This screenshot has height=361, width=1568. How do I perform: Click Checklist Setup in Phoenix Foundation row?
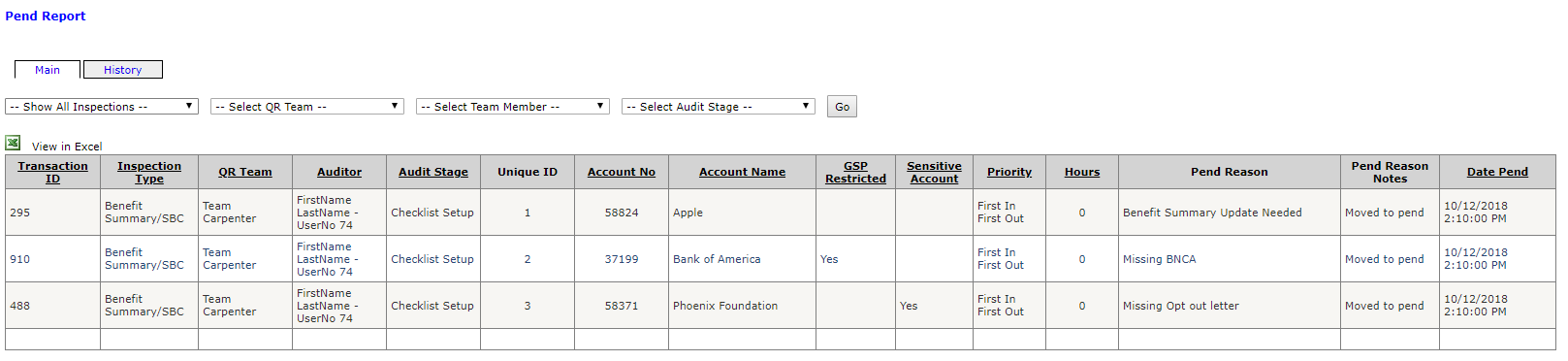click(x=432, y=306)
